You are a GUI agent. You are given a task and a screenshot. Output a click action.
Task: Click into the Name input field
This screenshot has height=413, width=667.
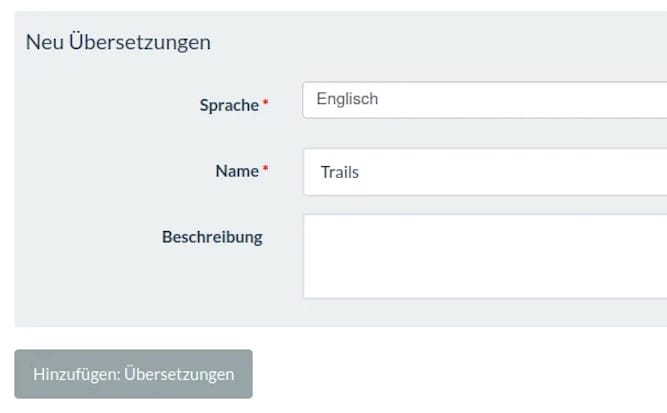(484, 172)
